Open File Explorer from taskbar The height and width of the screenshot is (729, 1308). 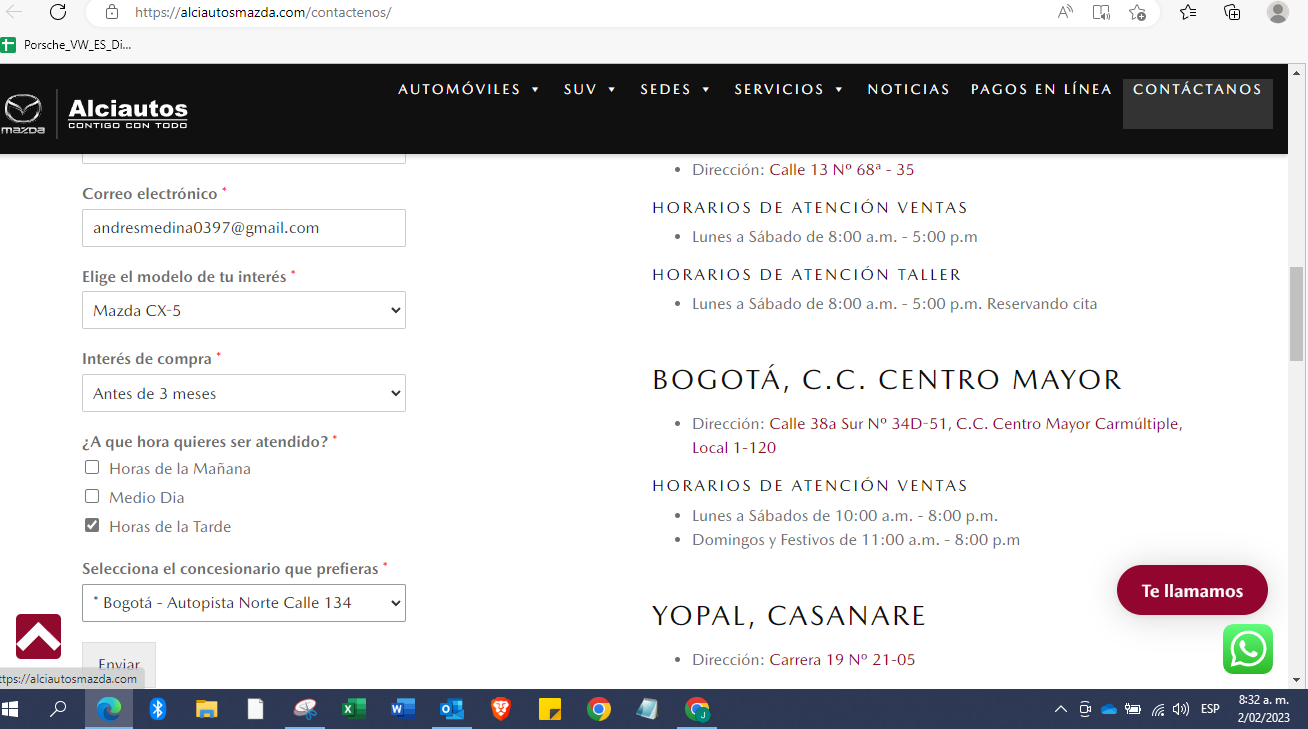point(206,709)
